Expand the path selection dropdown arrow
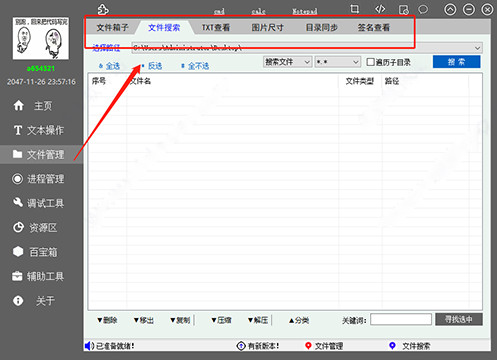 point(477,48)
